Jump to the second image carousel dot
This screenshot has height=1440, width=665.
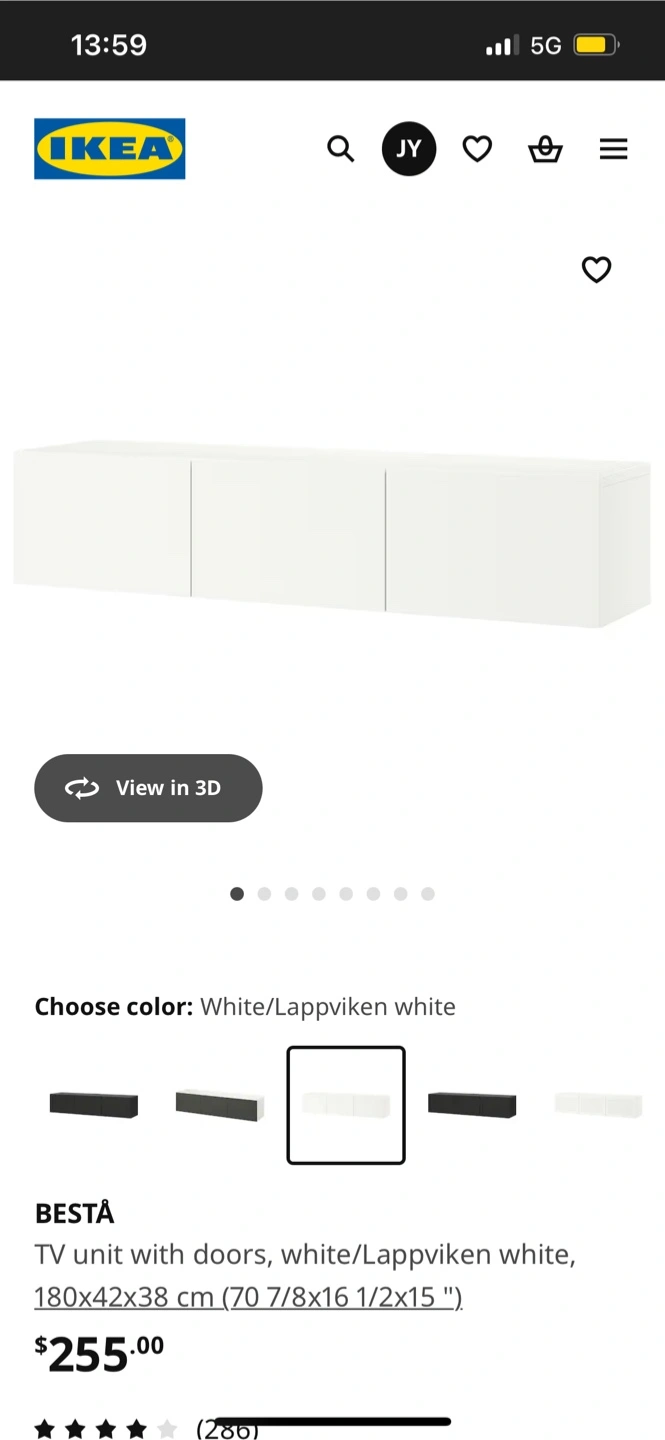tap(264, 894)
